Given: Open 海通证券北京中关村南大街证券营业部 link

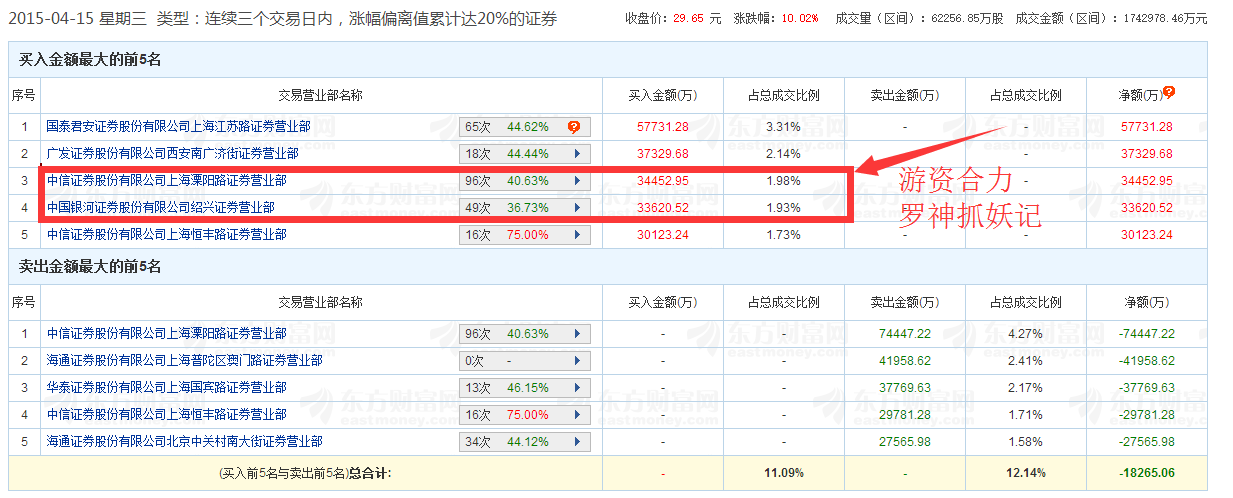Looking at the screenshot, I should [184, 442].
